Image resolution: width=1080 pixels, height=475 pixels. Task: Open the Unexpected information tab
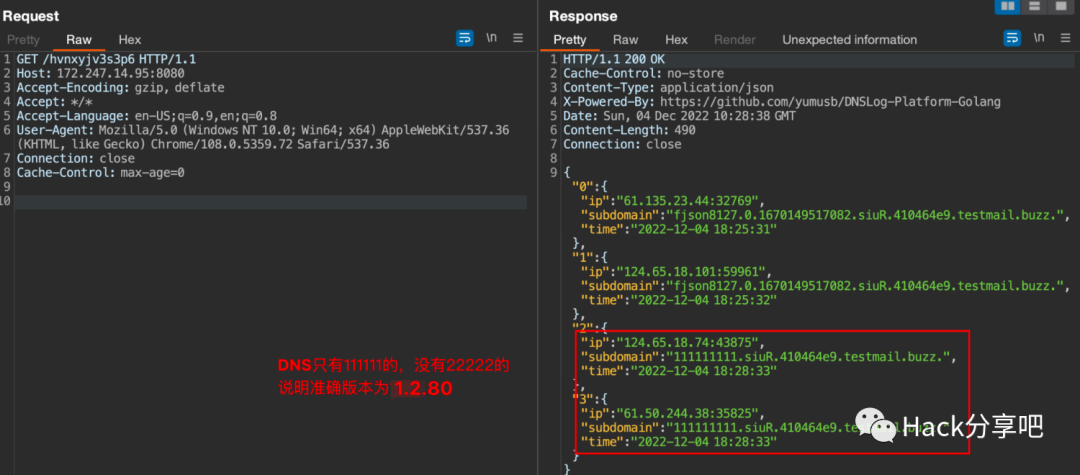pos(849,40)
